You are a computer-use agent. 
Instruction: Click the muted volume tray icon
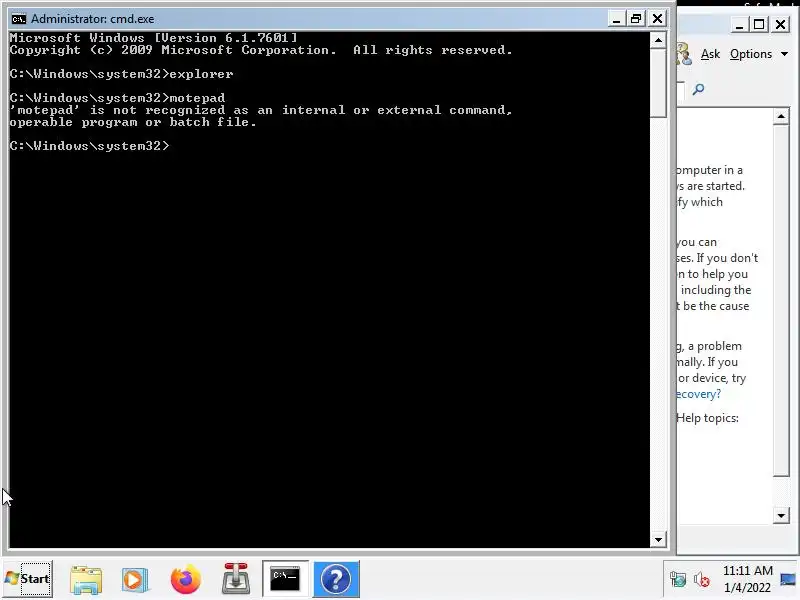click(x=702, y=579)
